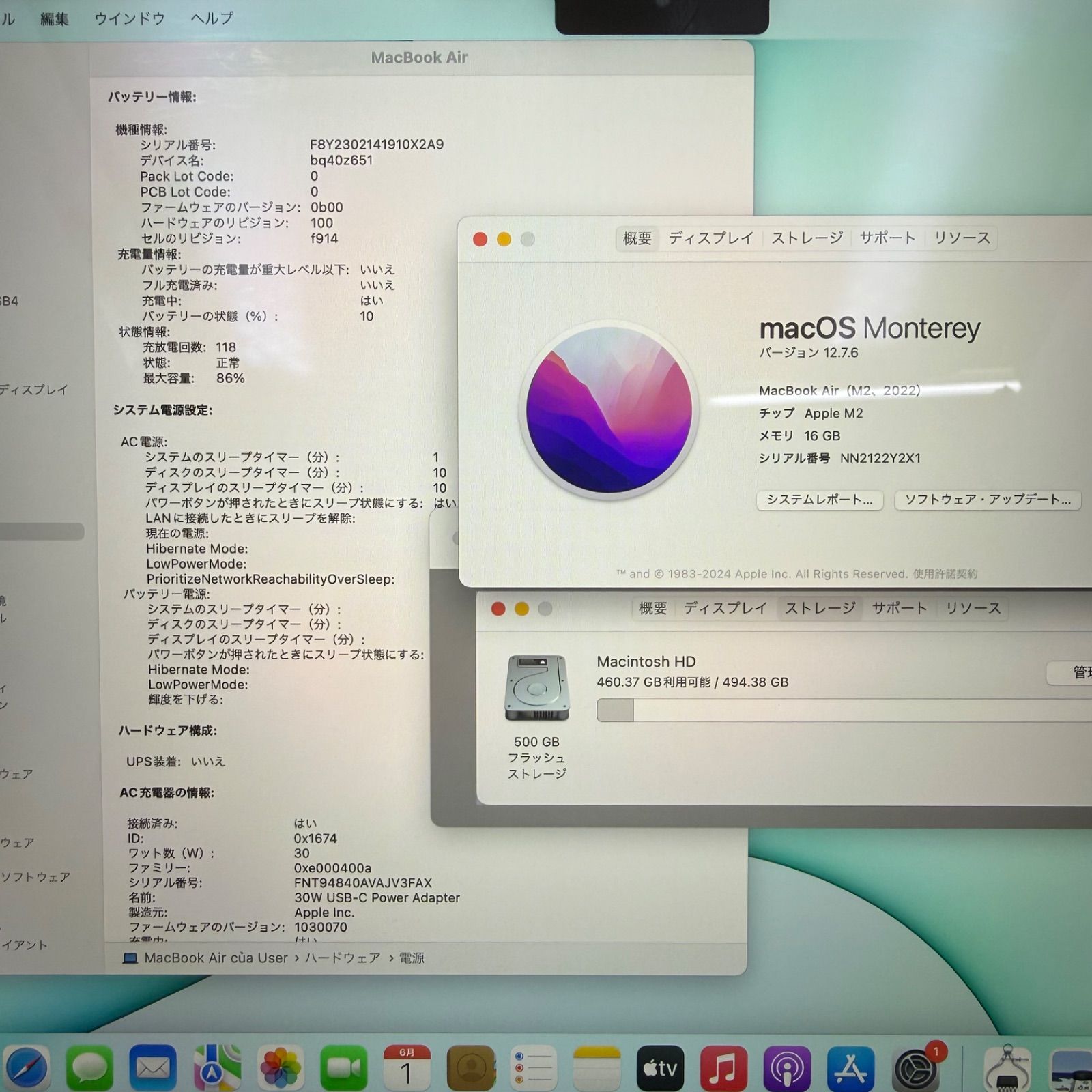The width and height of the screenshot is (1092, 1092).
Task: Open the ヘルプ menu
Action: tap(212, 18)
